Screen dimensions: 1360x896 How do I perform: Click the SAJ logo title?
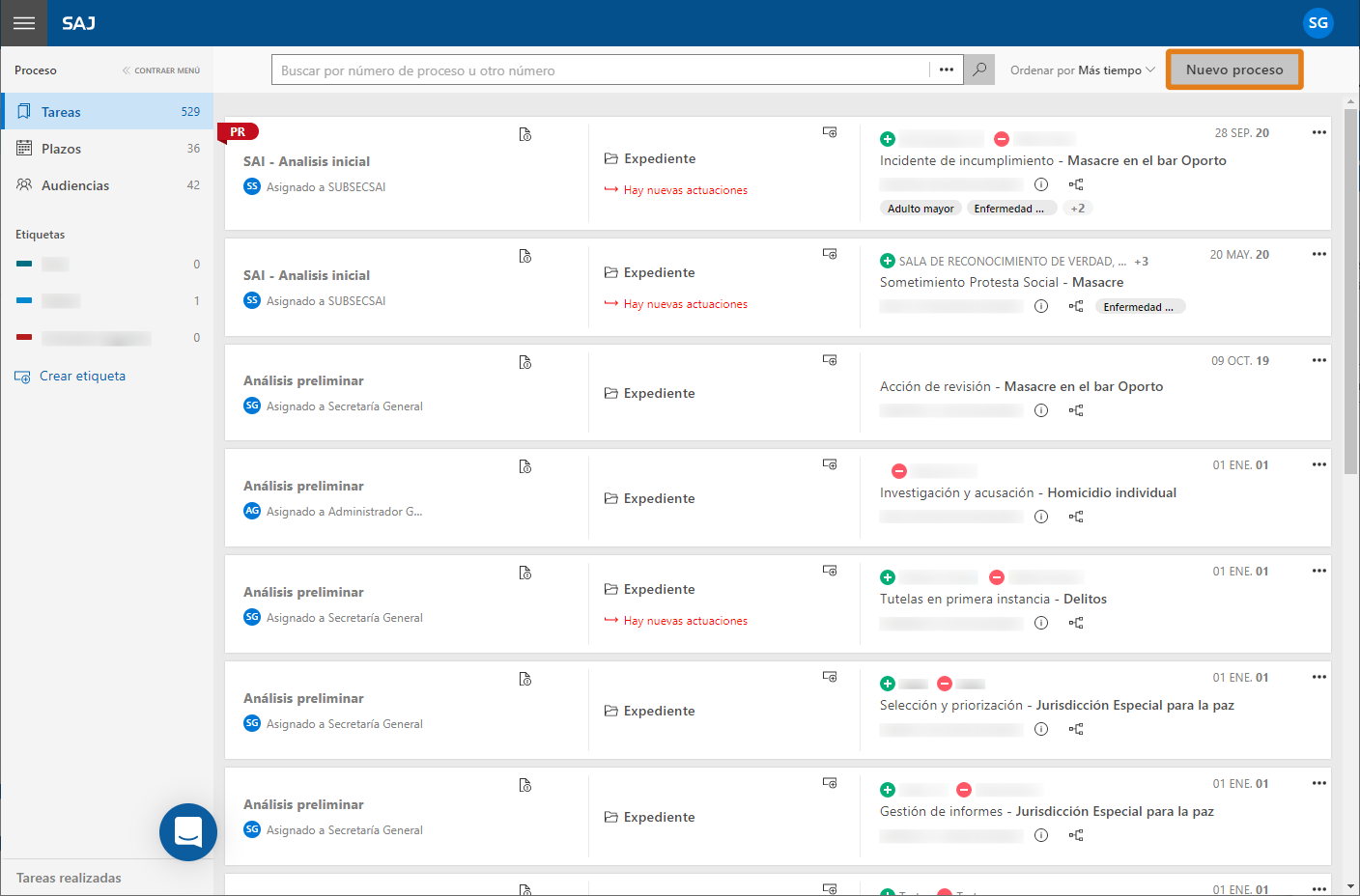pos(79,23)
